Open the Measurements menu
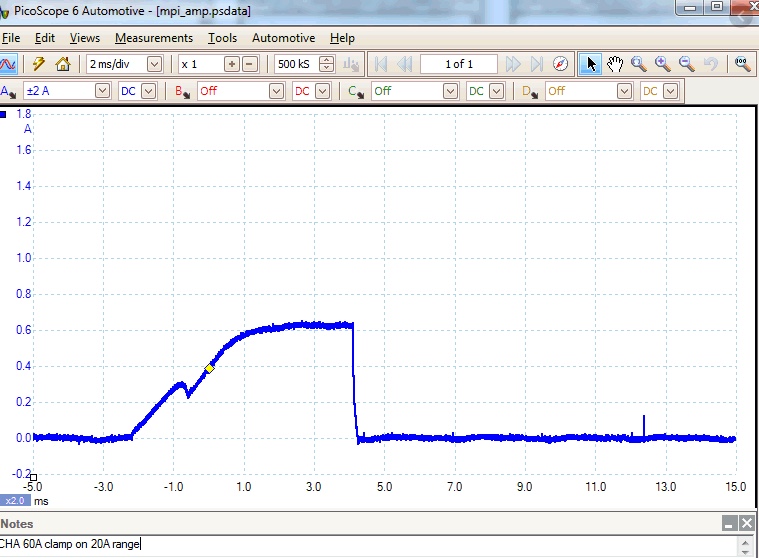 pyautogui.click(x=154, y=38)
